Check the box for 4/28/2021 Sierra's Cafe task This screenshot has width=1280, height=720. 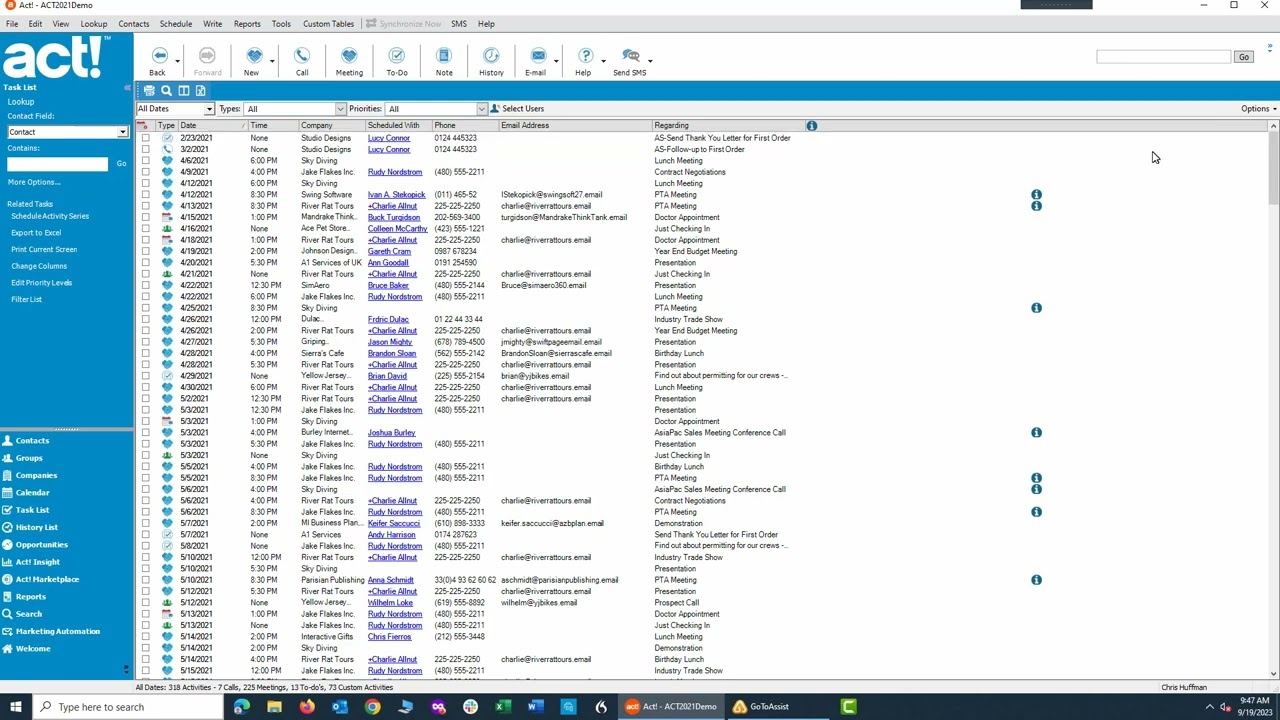(x=146, y=353)
